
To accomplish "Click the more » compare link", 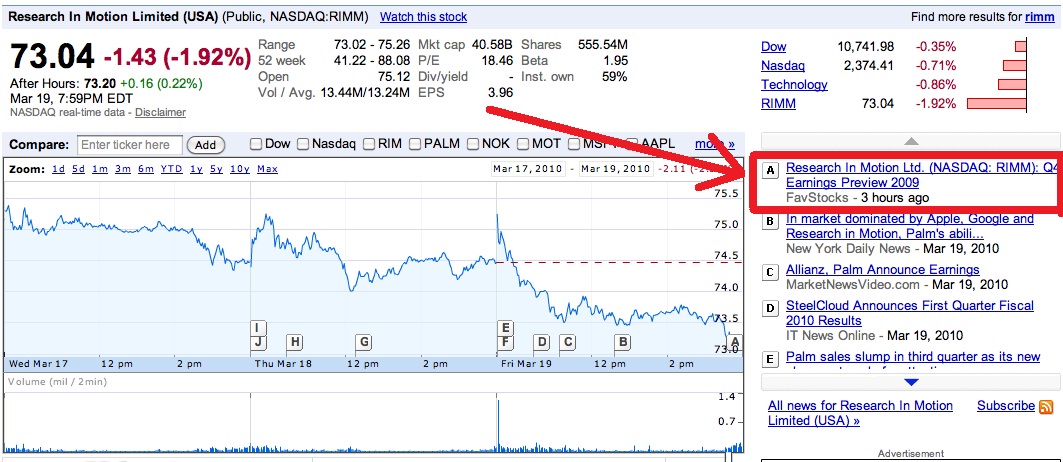I will click(715, 144).
